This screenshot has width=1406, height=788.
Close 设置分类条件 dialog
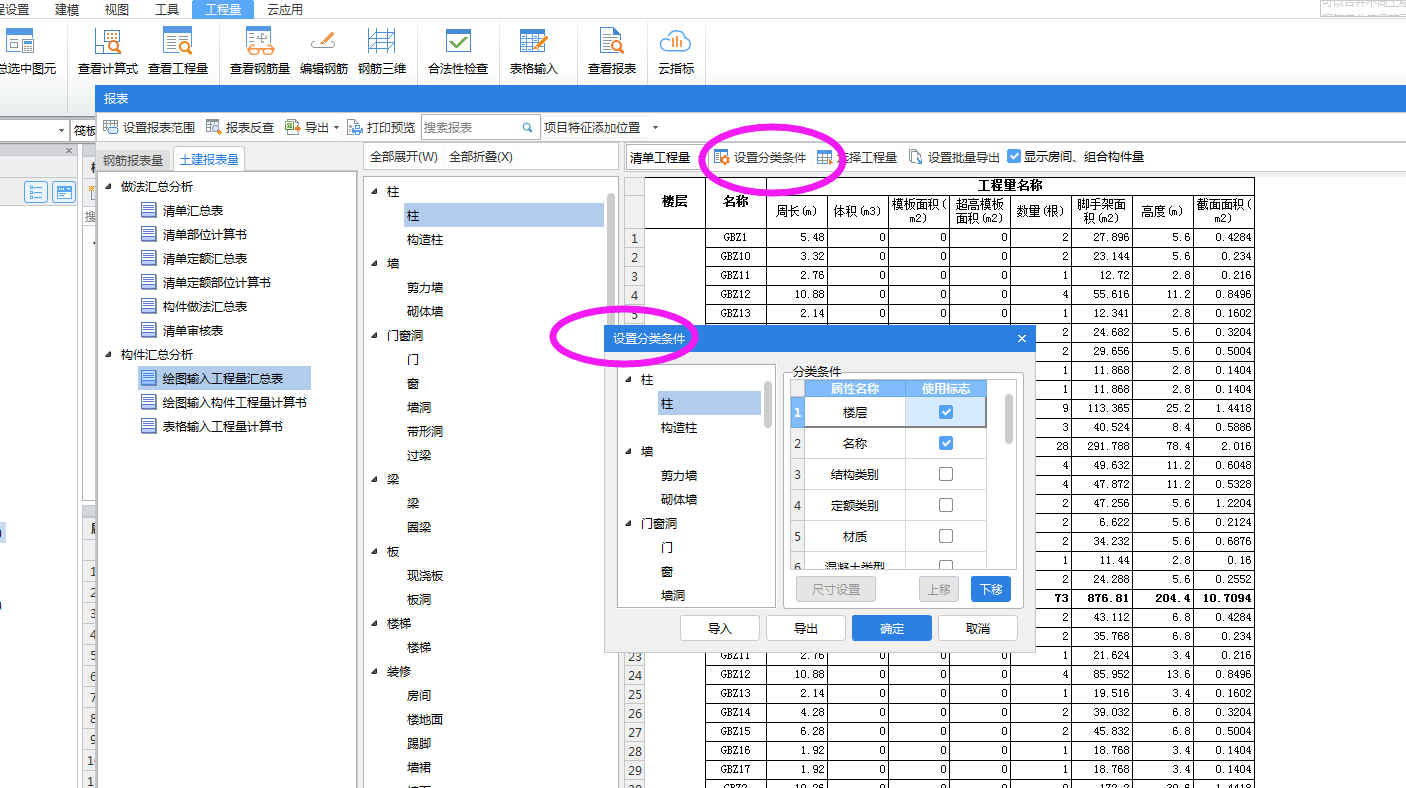(x=1021, y=339)
